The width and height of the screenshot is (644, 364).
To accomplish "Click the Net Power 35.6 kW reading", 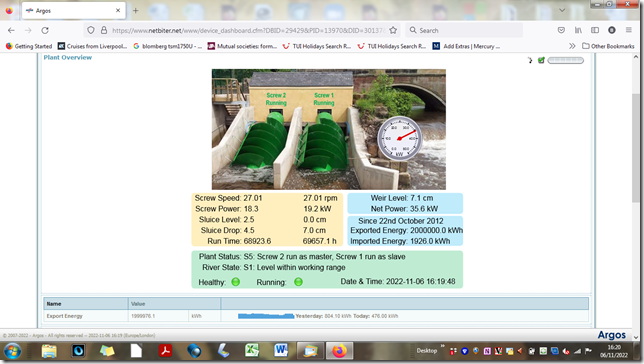I will coord(404,209).
